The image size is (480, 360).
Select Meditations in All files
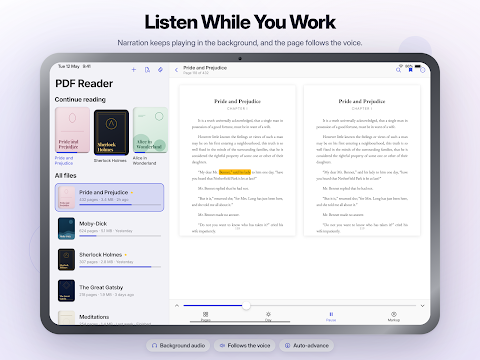(x=109, y=317)
